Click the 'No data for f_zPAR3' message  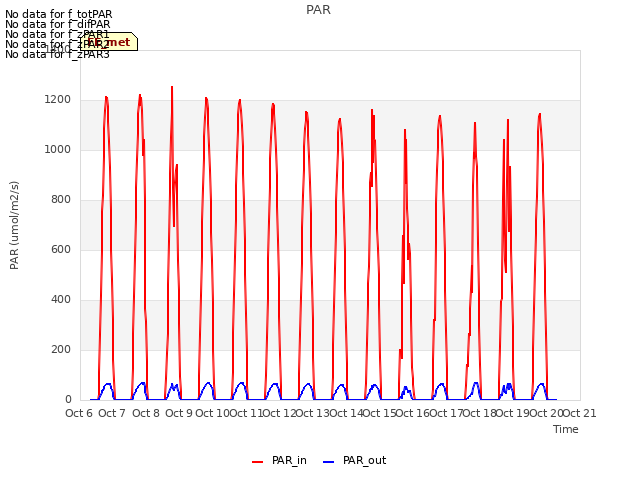[57, 54]
